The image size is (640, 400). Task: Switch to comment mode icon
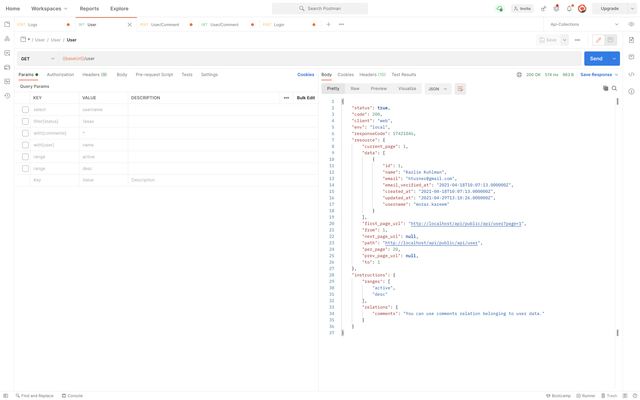pos(610,40)
